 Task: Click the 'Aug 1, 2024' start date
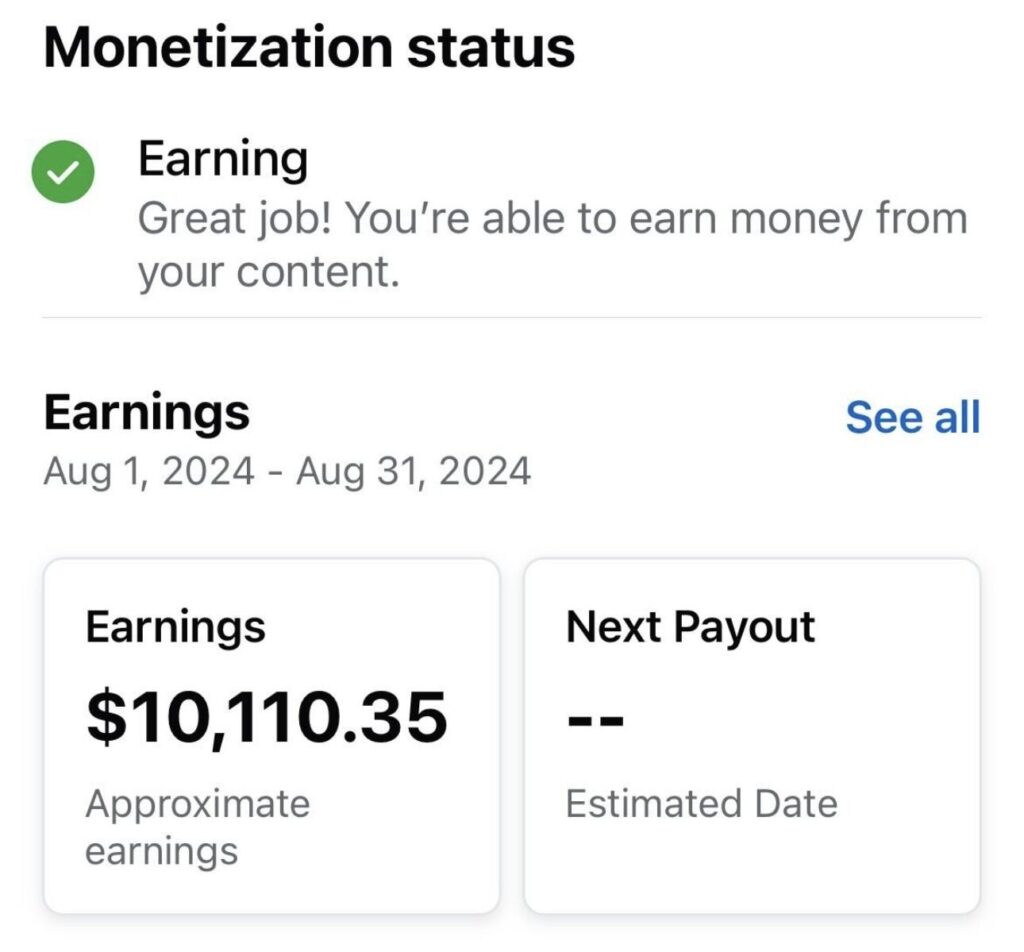click(x=149, y=470)
